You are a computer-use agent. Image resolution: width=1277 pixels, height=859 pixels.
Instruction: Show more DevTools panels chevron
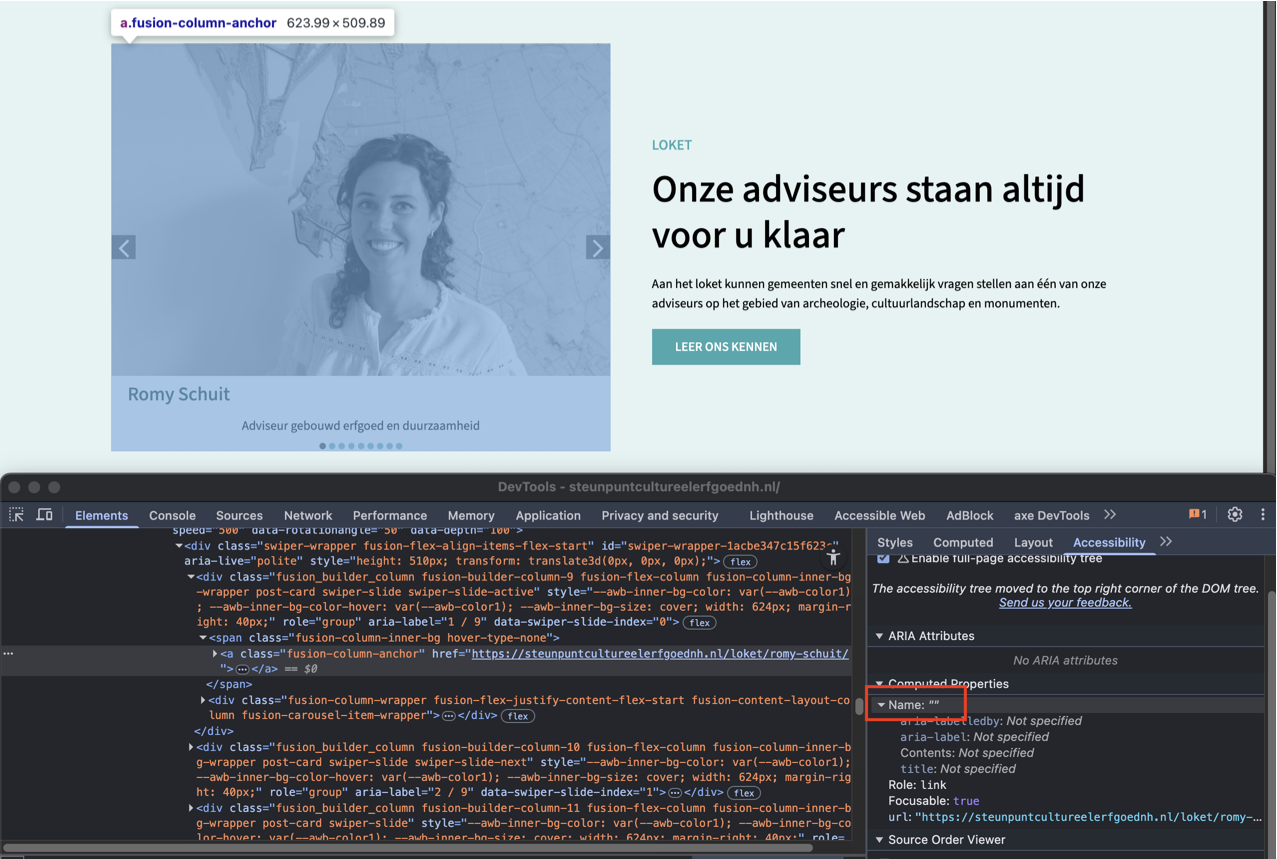(x=1110, y=515)
